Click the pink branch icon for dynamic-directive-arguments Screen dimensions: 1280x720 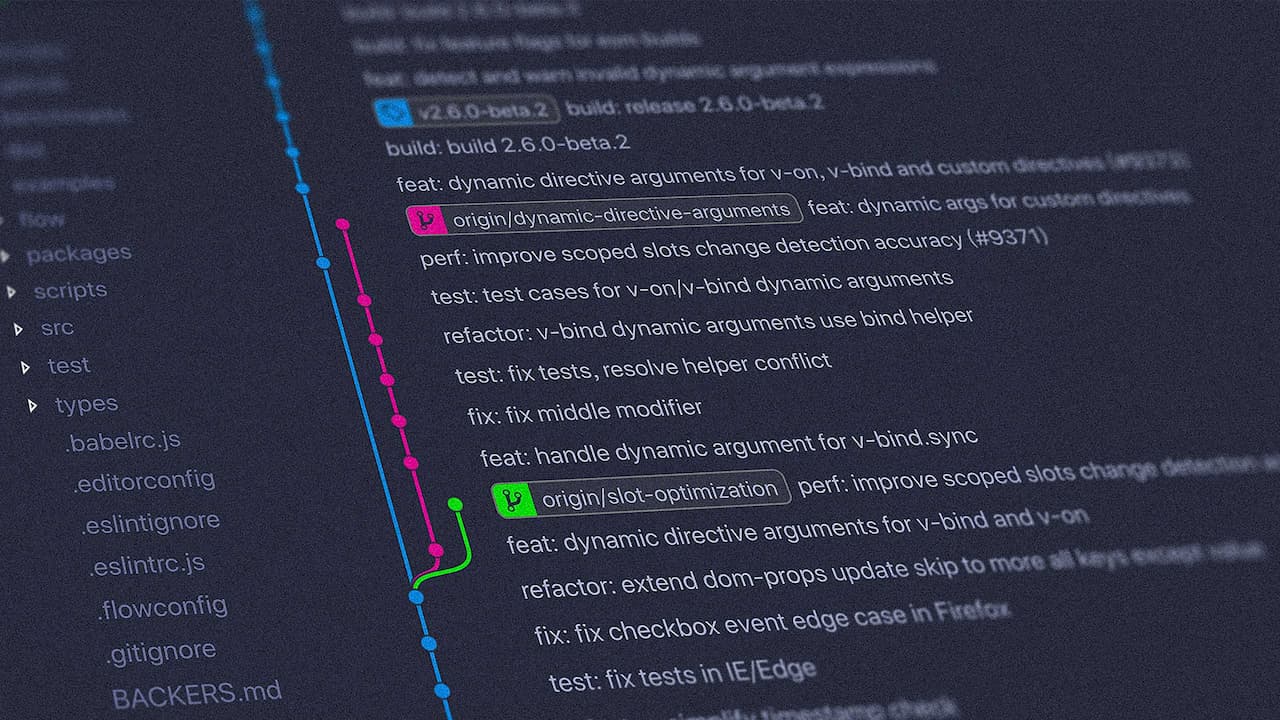[427, 220]
